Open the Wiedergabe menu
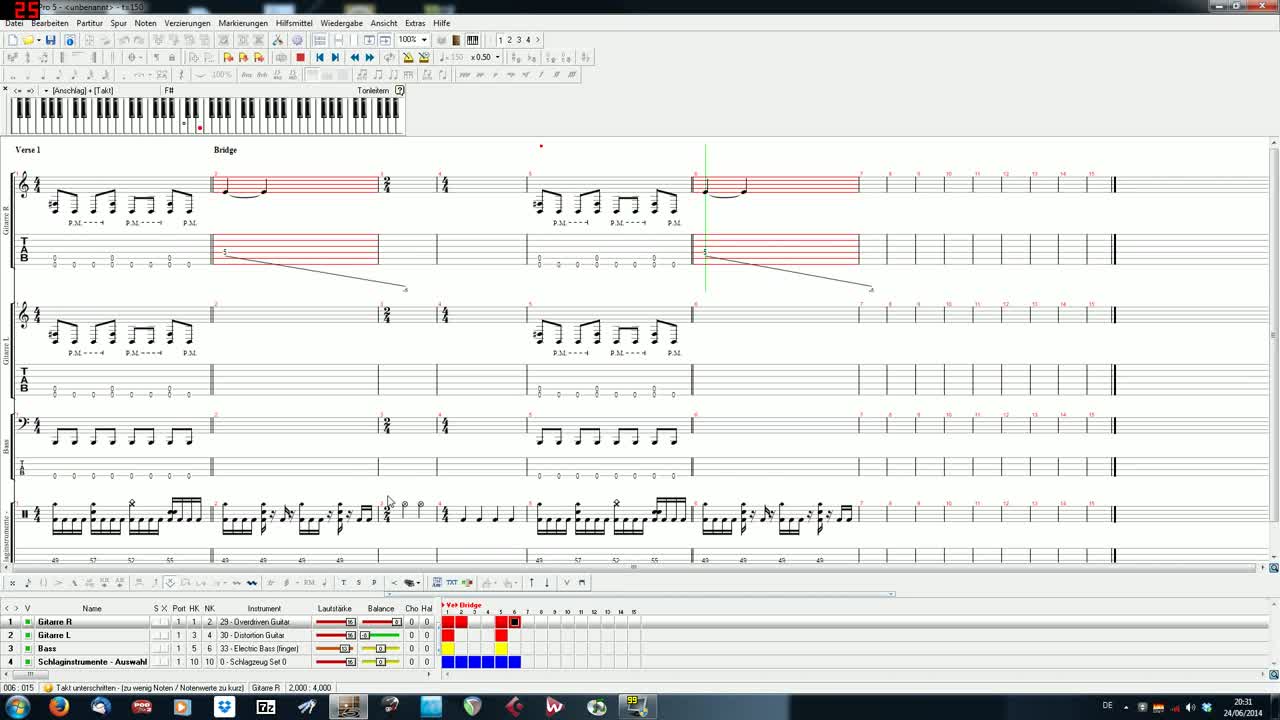1280x720 pixels. tap(342, 23)
